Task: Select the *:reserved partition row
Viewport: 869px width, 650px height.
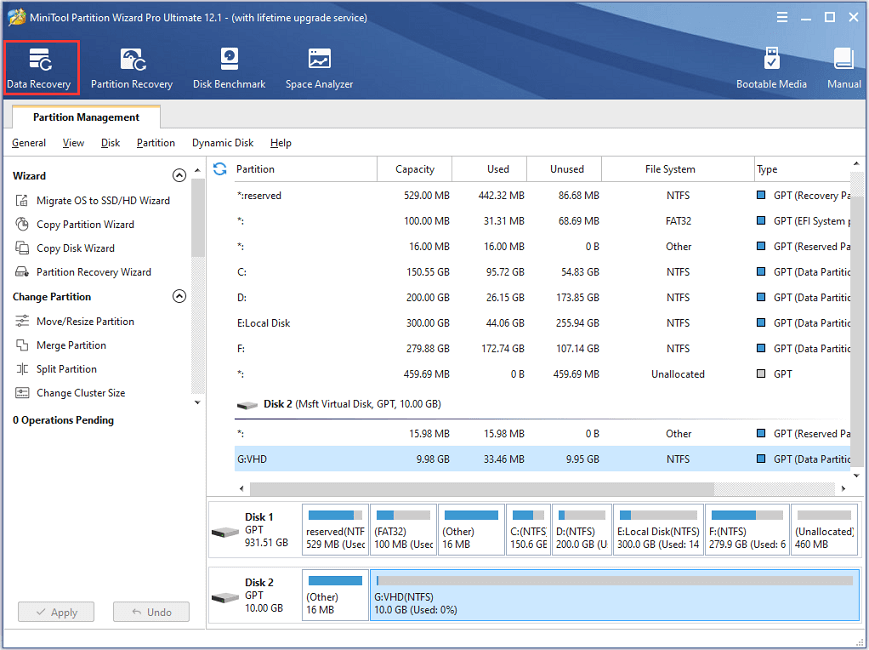Action: 543,196
